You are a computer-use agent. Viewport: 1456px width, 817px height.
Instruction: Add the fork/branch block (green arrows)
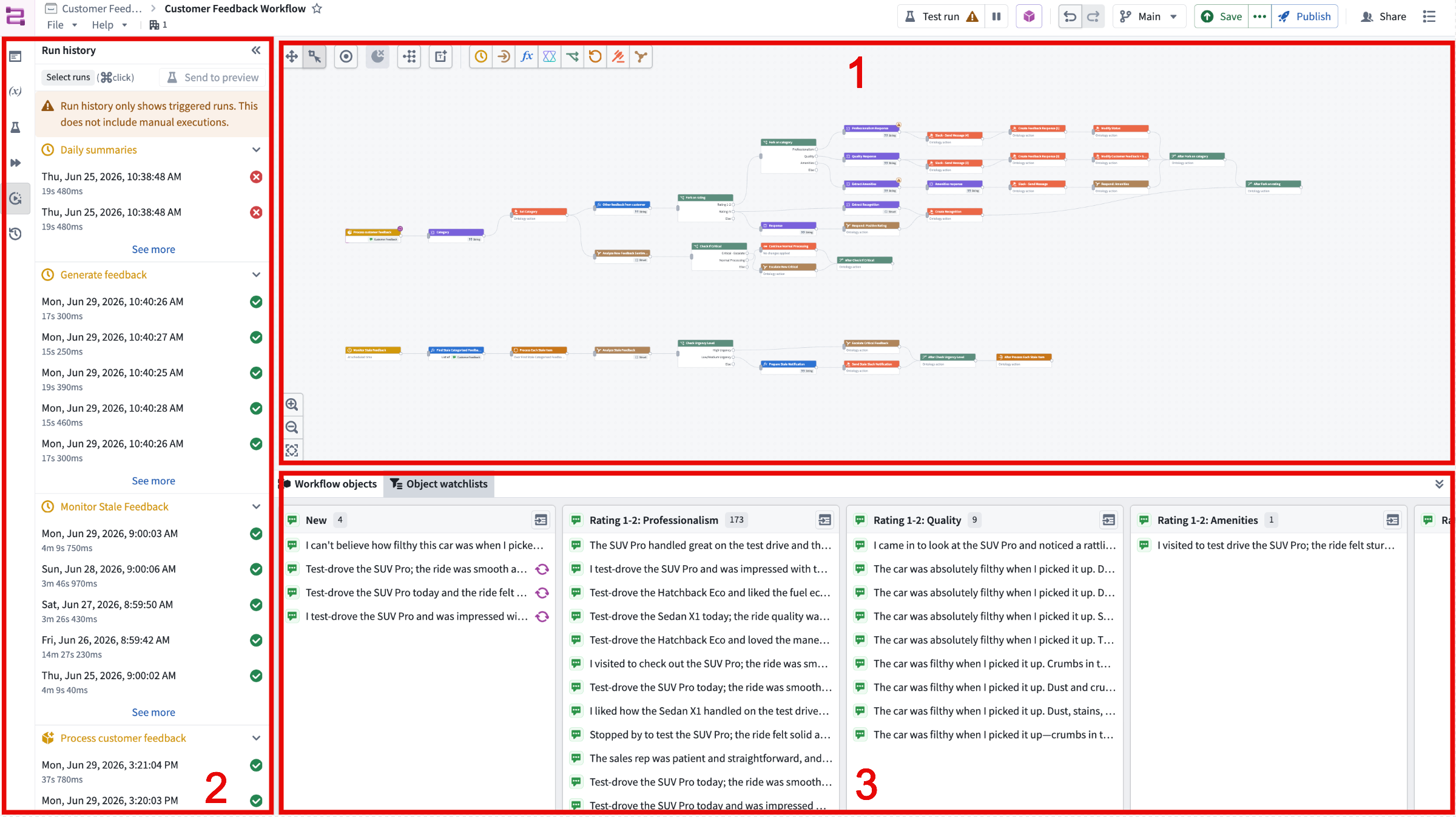tap(572, 56)
